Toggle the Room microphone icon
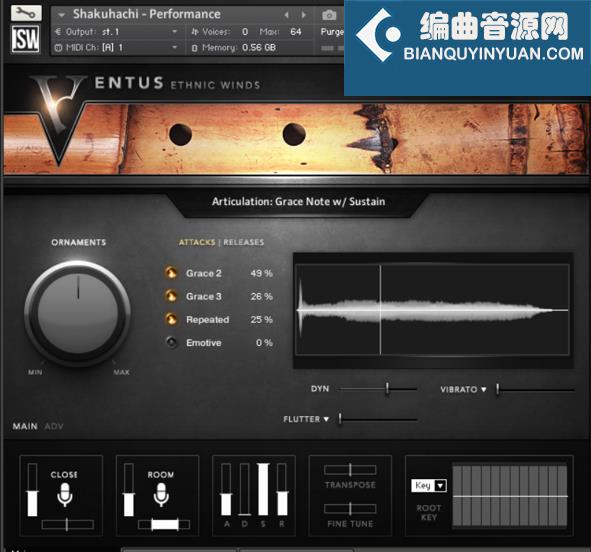 [x=161, y=495]
